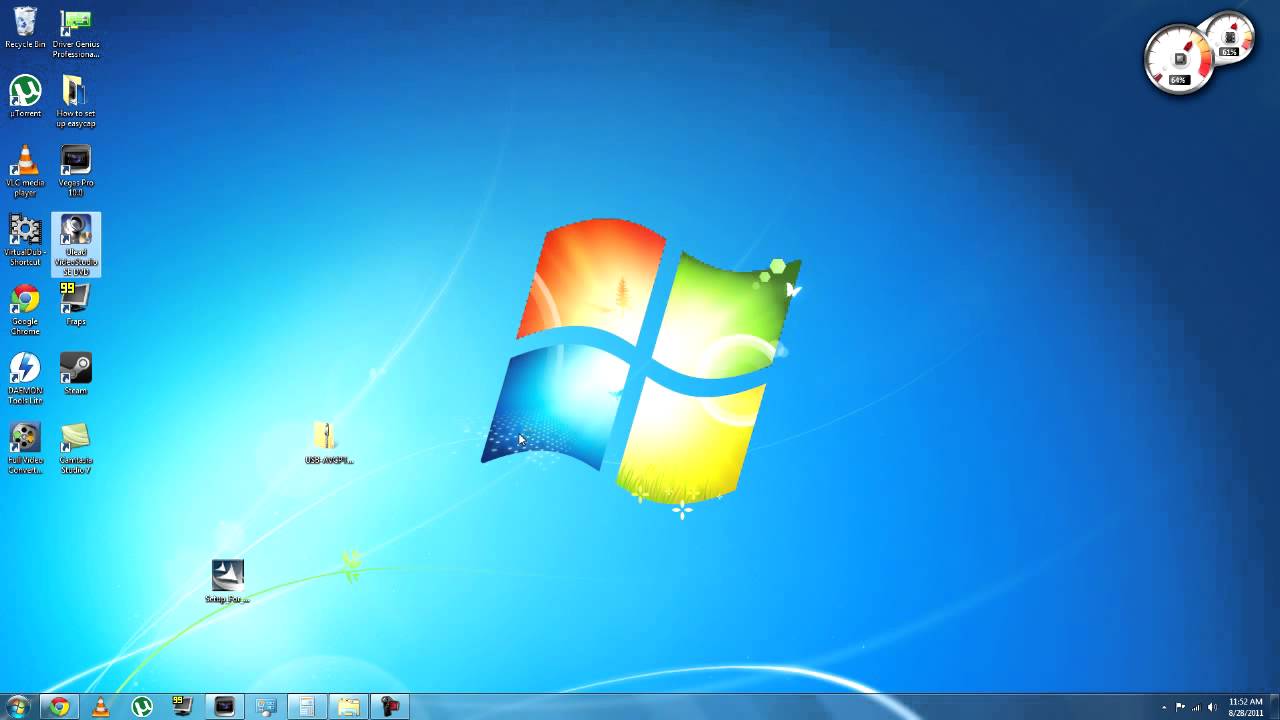
Task: Select the DAEMON Tools Lite shortcut
Action: coord(25,379)
